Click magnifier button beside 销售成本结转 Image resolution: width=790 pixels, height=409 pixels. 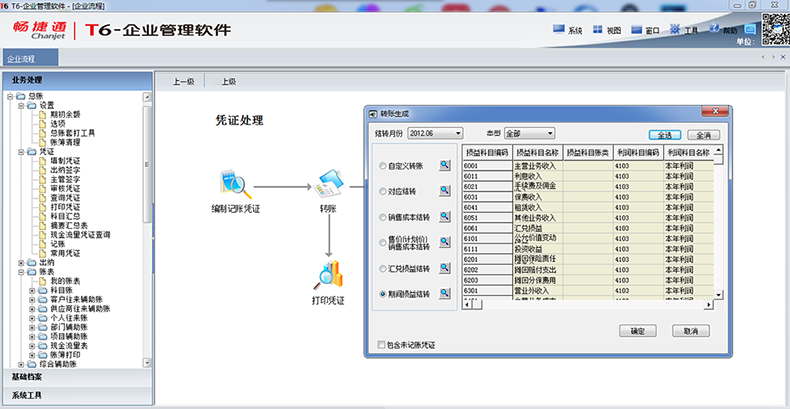click(444, 217)
